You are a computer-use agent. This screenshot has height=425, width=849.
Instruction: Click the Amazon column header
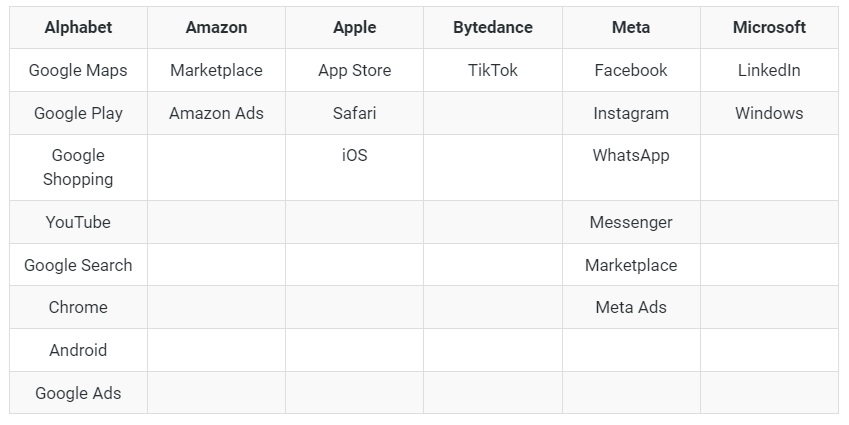tap(216, 28)
